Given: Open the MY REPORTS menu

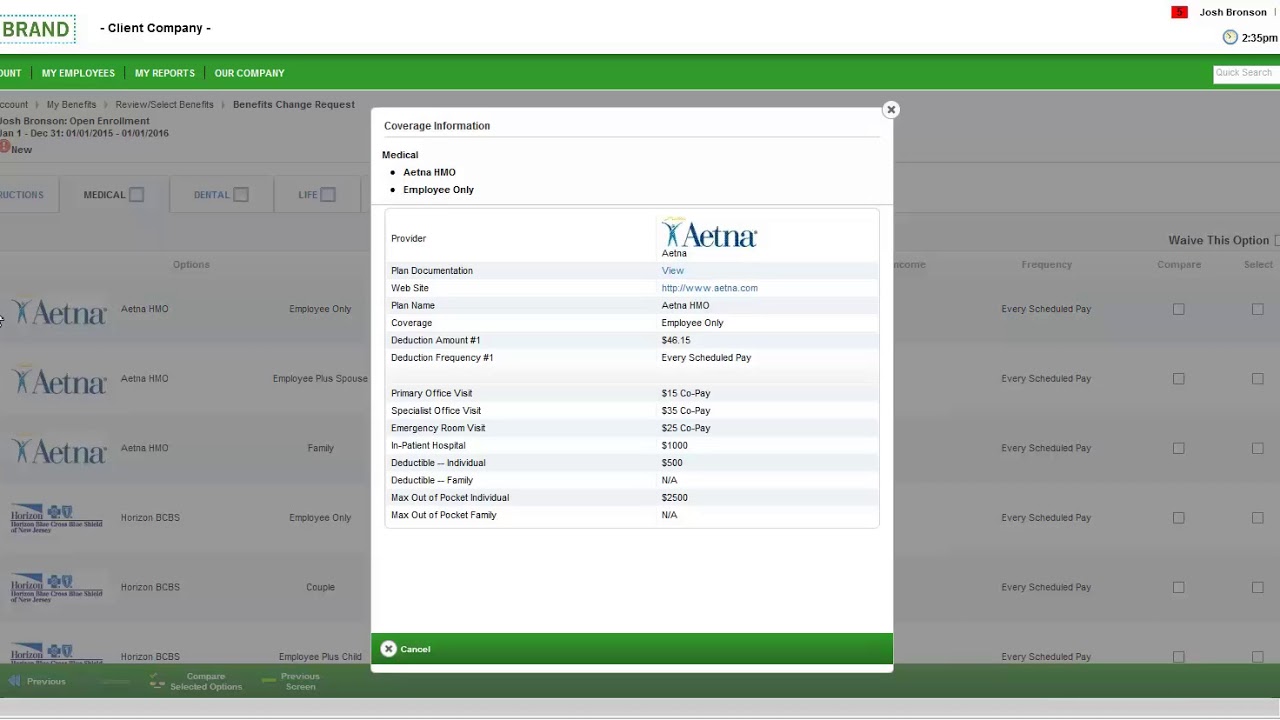Looking at the screenshot, I should coord(165,73).
